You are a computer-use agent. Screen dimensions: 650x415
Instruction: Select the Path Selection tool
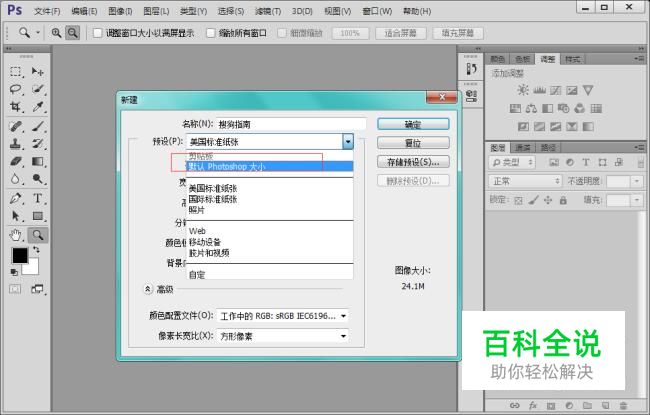[15, 216]
